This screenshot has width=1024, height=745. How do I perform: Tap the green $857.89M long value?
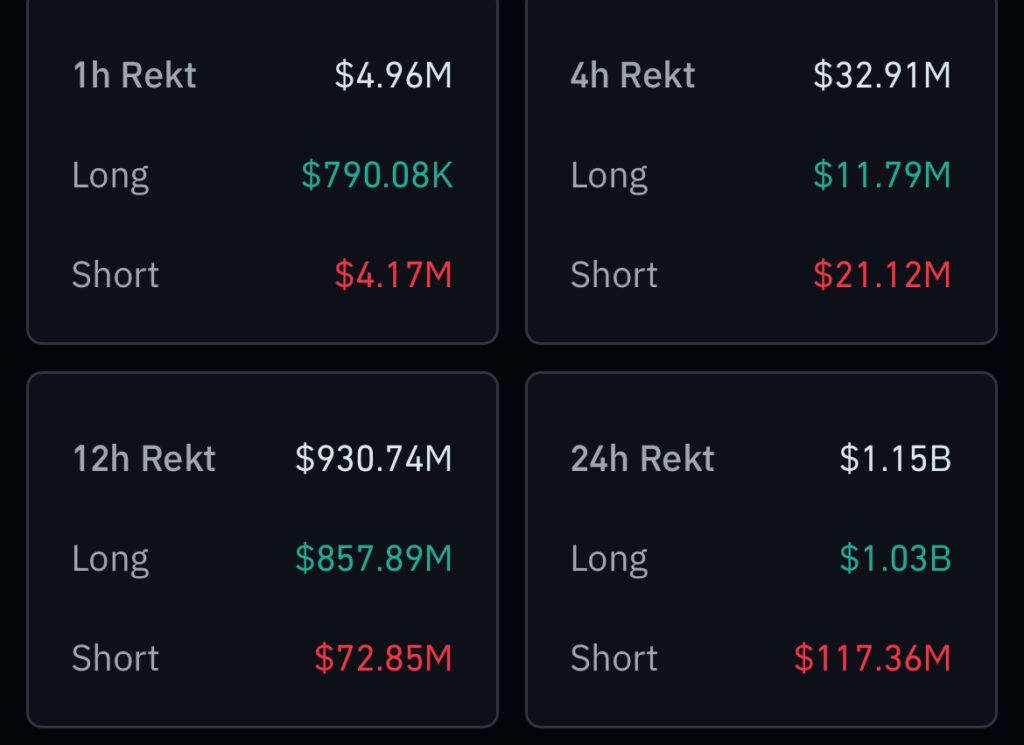[x=374, y=559]
